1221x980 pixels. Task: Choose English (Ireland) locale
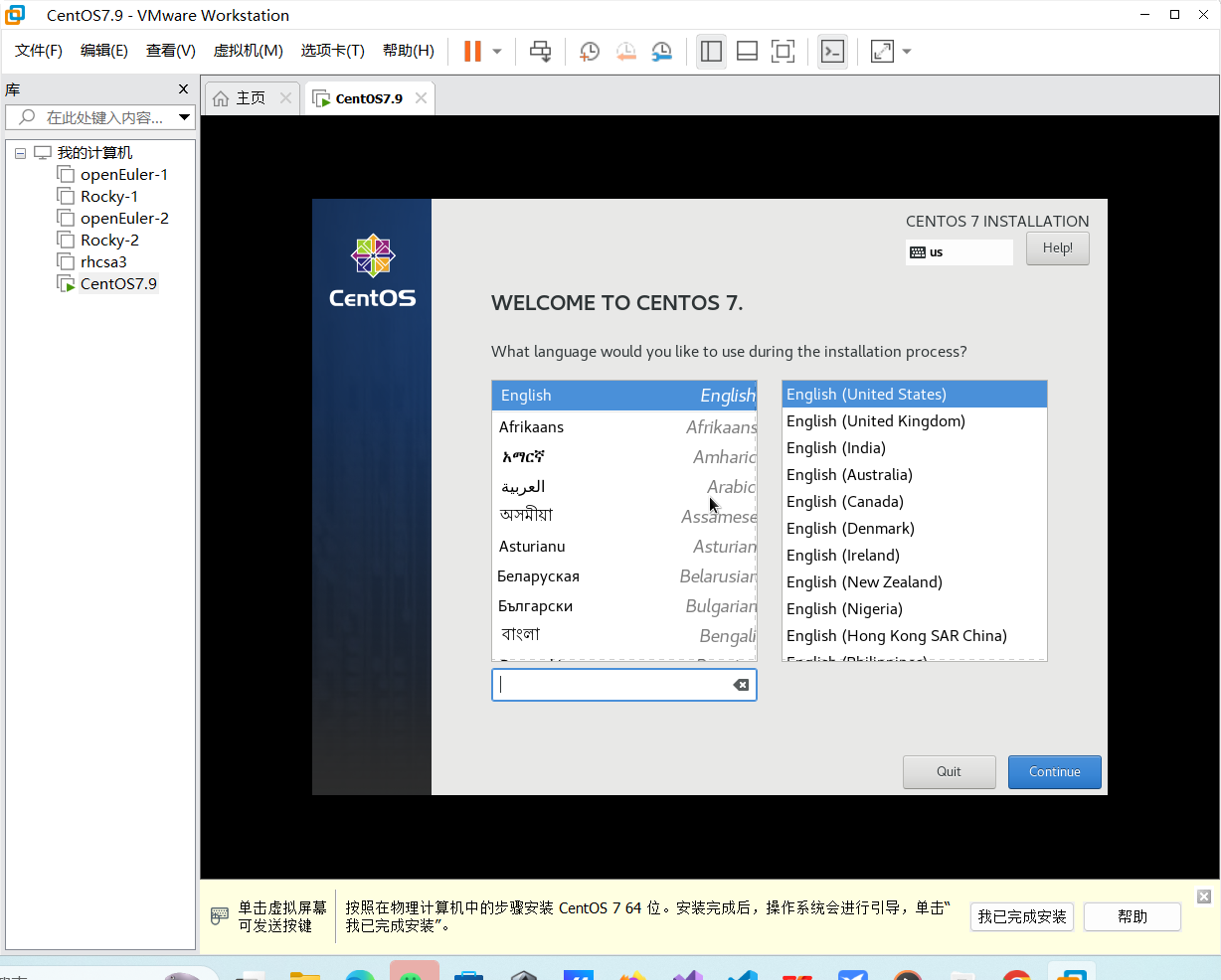click(x=915, y=556)
